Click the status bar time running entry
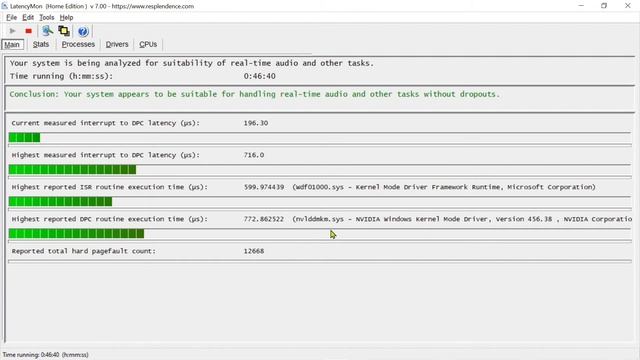 (45, 355)
